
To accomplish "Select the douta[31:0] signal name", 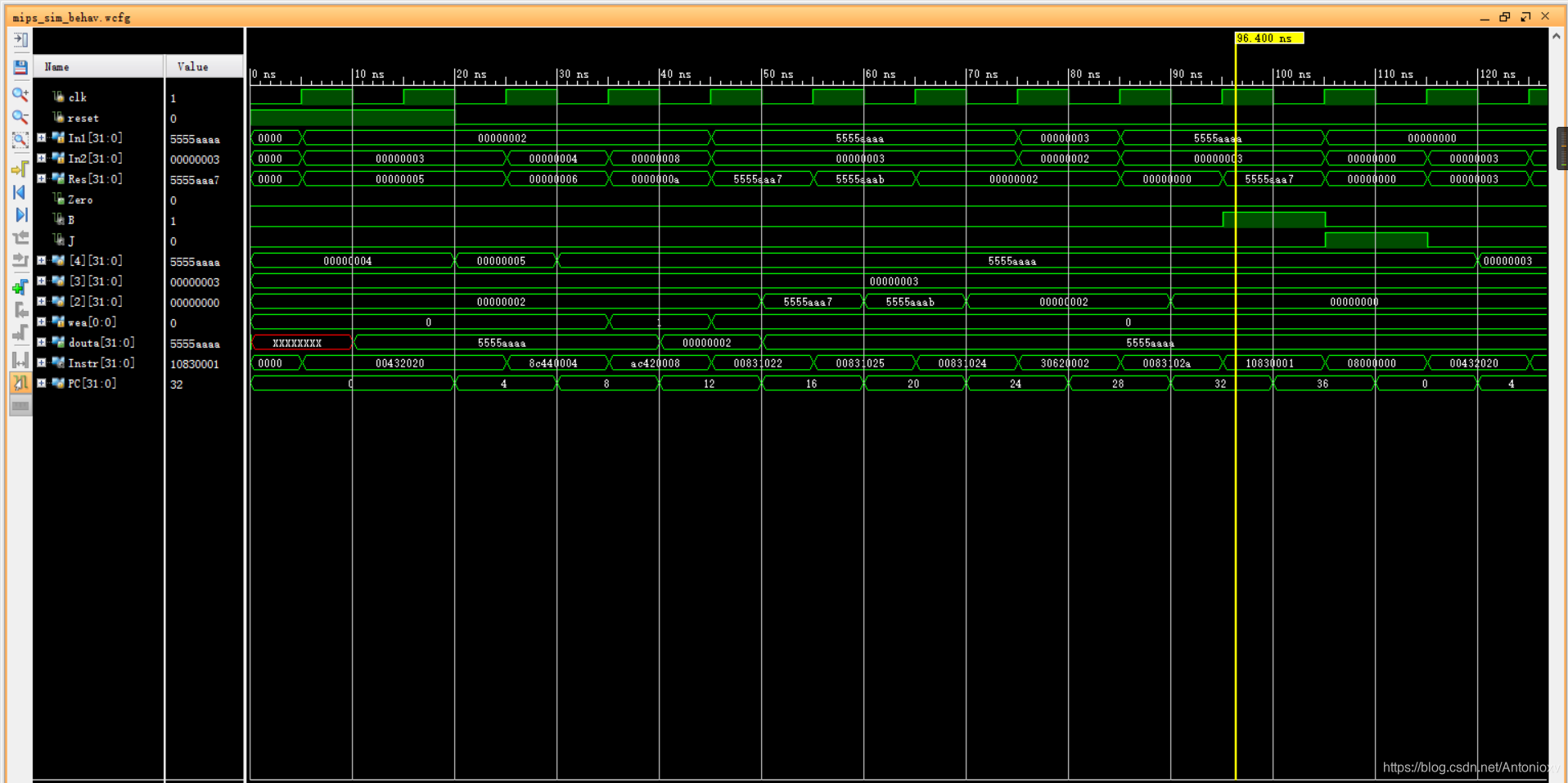I will click(x=101, y=343).
